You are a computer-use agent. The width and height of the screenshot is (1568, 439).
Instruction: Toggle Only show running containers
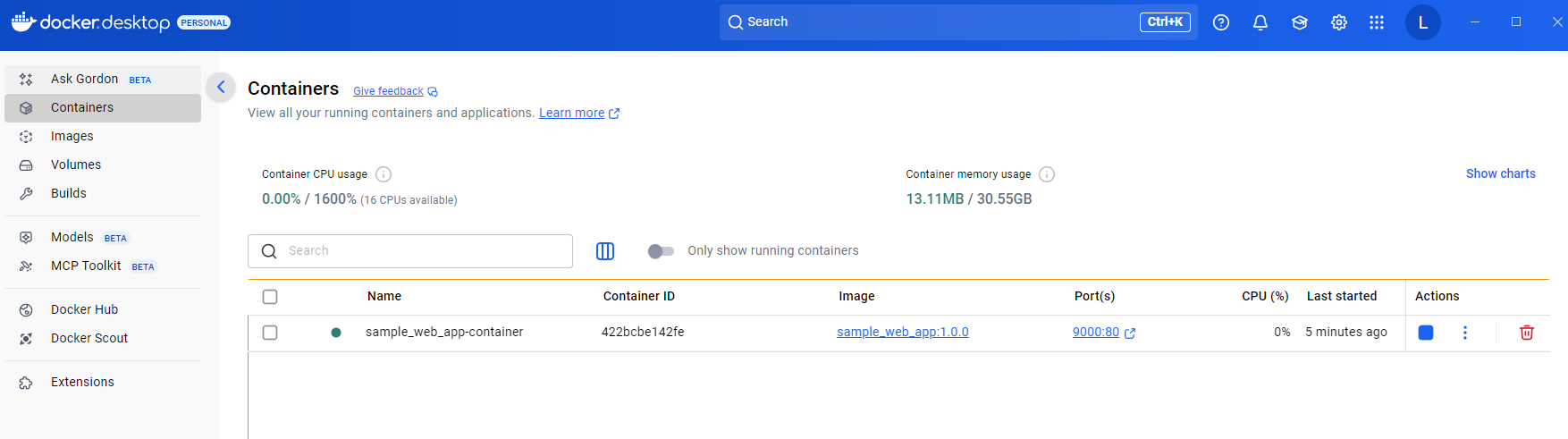662,251
